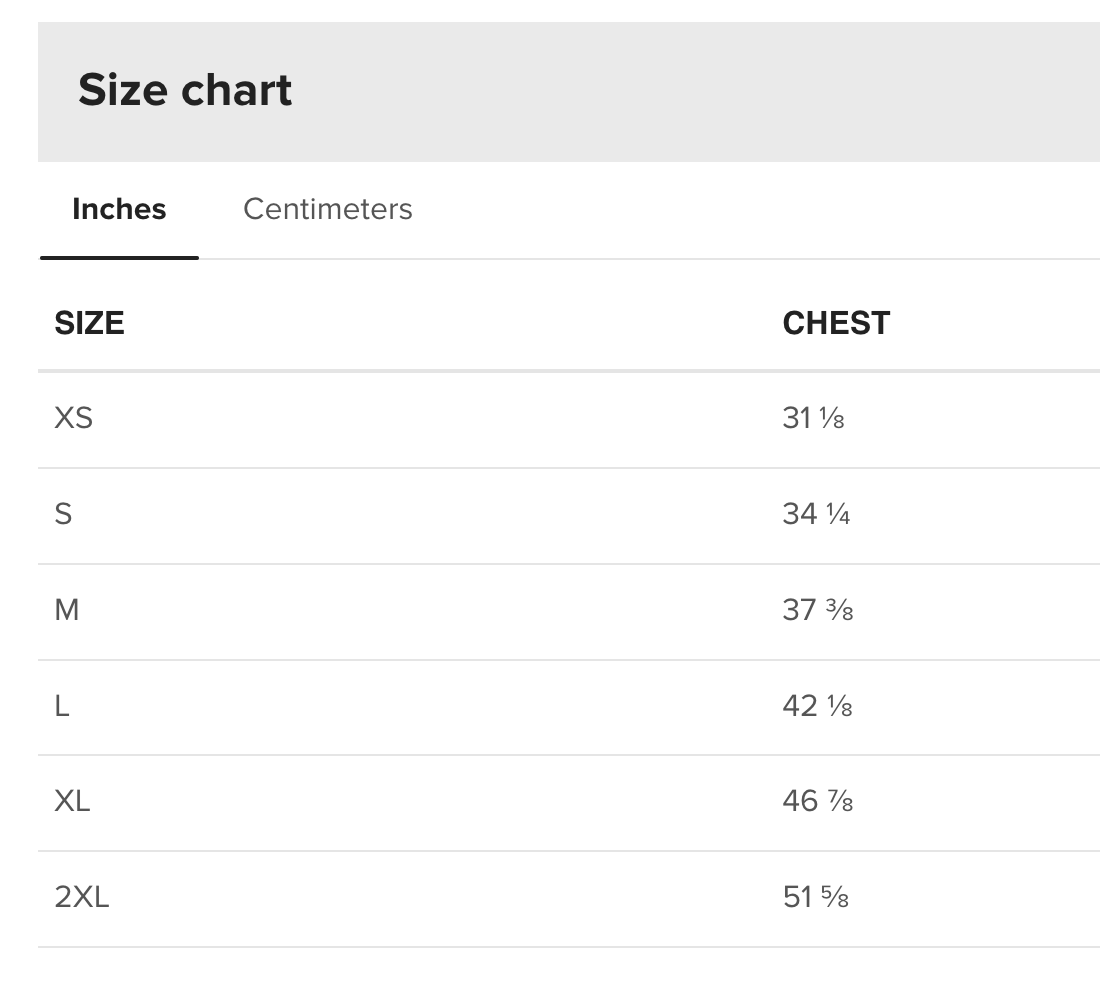Click the XL size label
The width and height of the screenshot is (1100, 1002).
(x=72, y=801)
